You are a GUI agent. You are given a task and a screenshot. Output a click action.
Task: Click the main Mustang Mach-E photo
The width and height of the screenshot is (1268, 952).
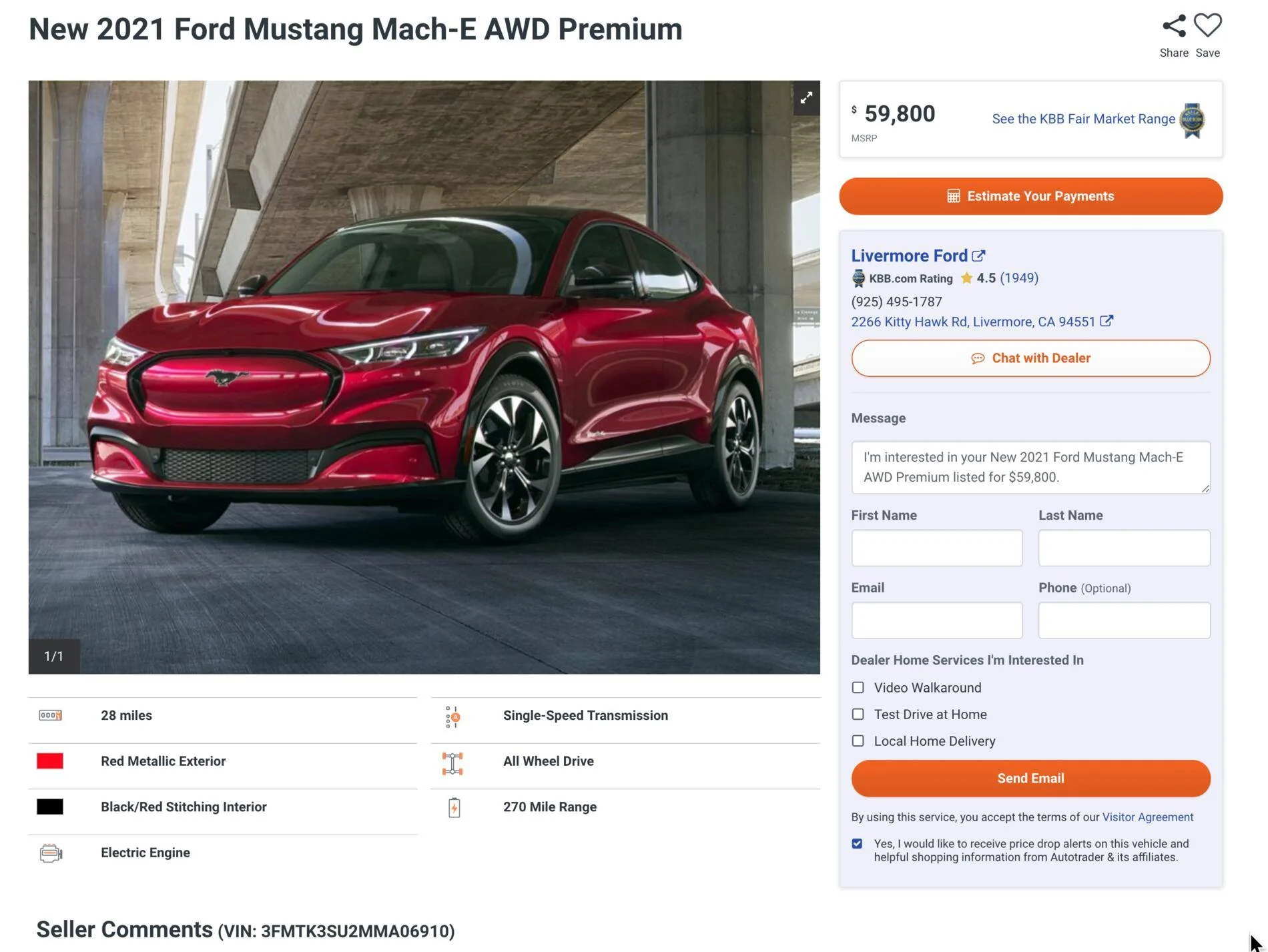click(x=424, y=377)
